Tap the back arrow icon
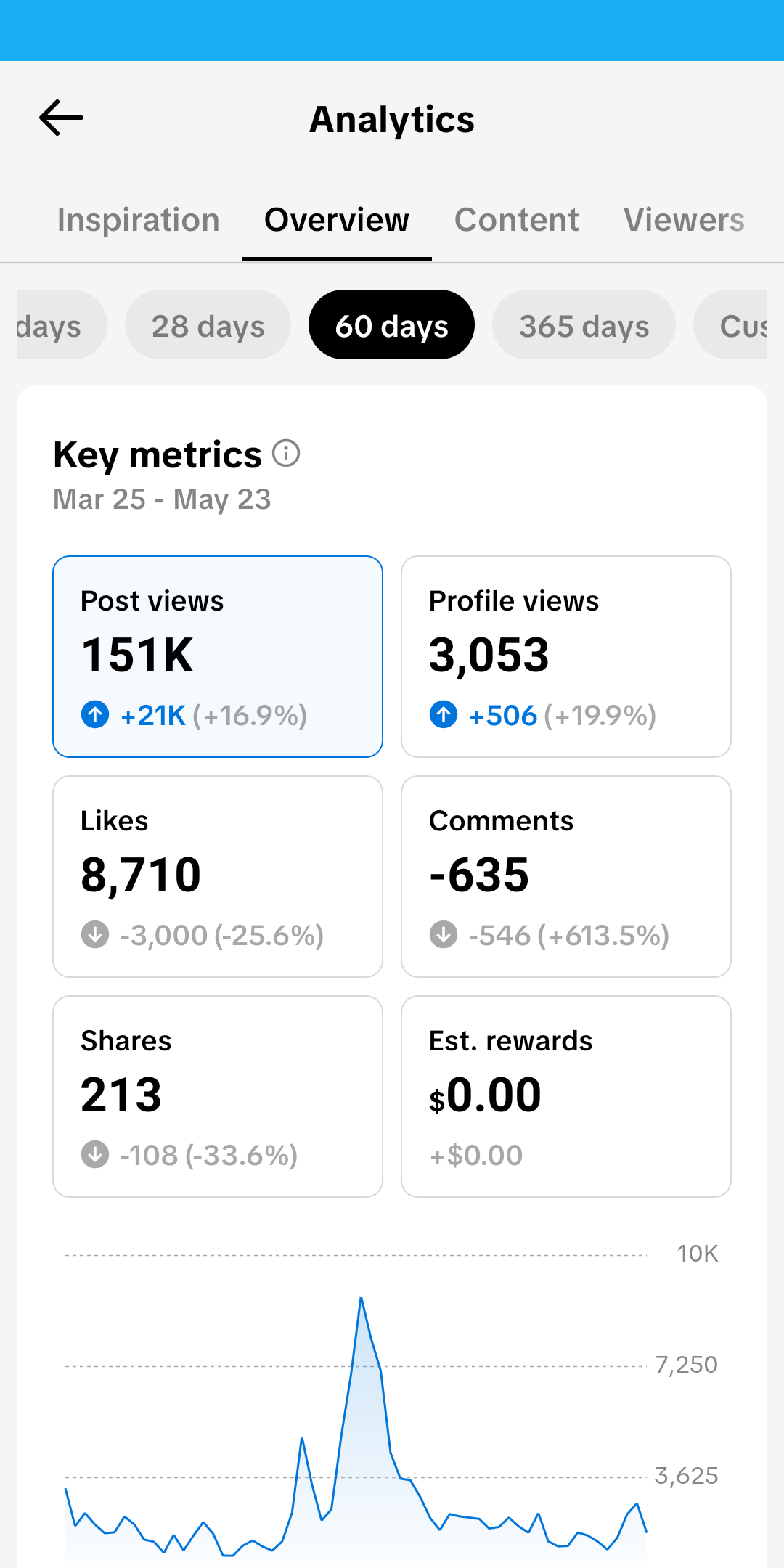Screen dimensions: 784x1568 pos(61,118)
